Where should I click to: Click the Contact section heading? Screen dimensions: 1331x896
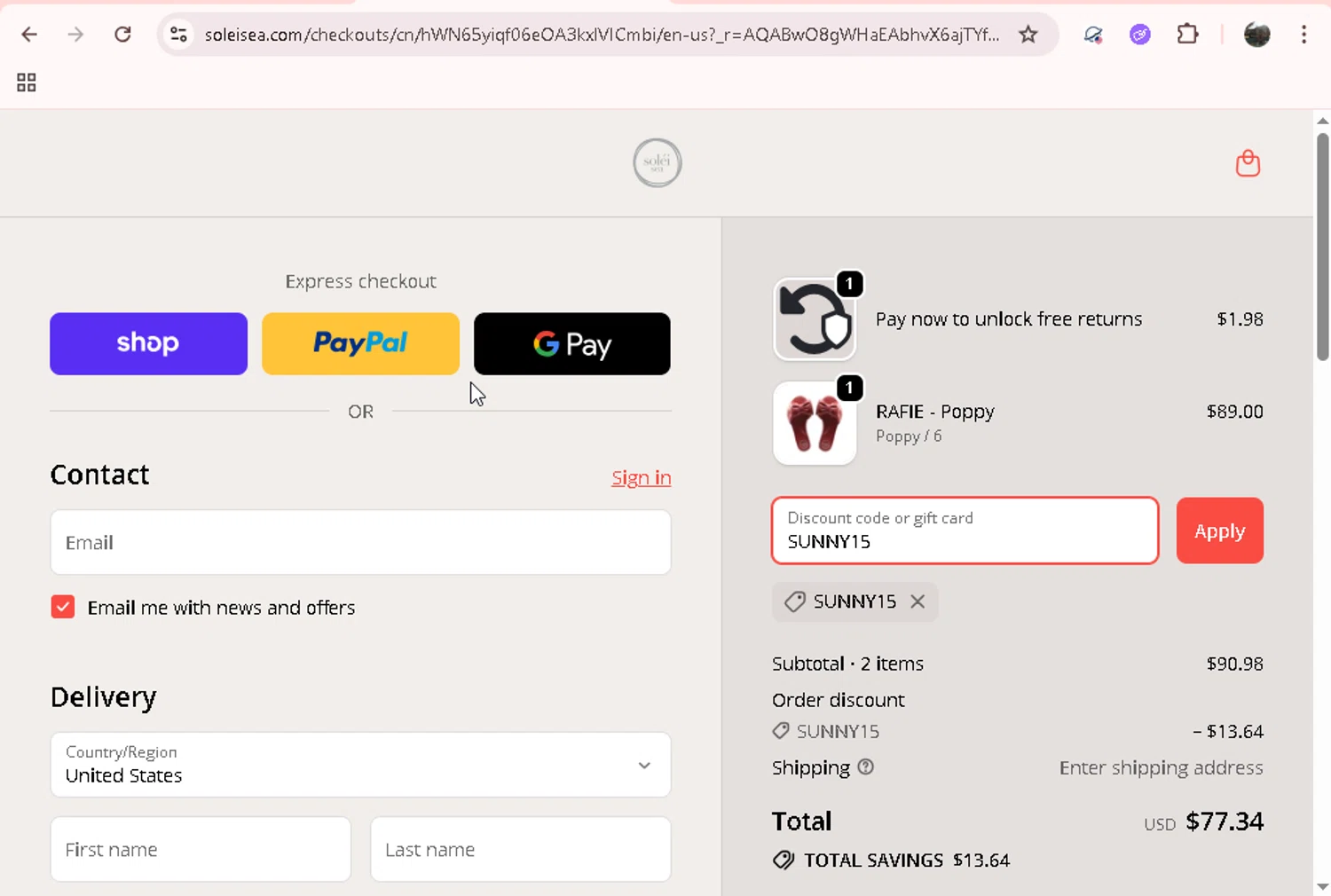tap(99, 475)
